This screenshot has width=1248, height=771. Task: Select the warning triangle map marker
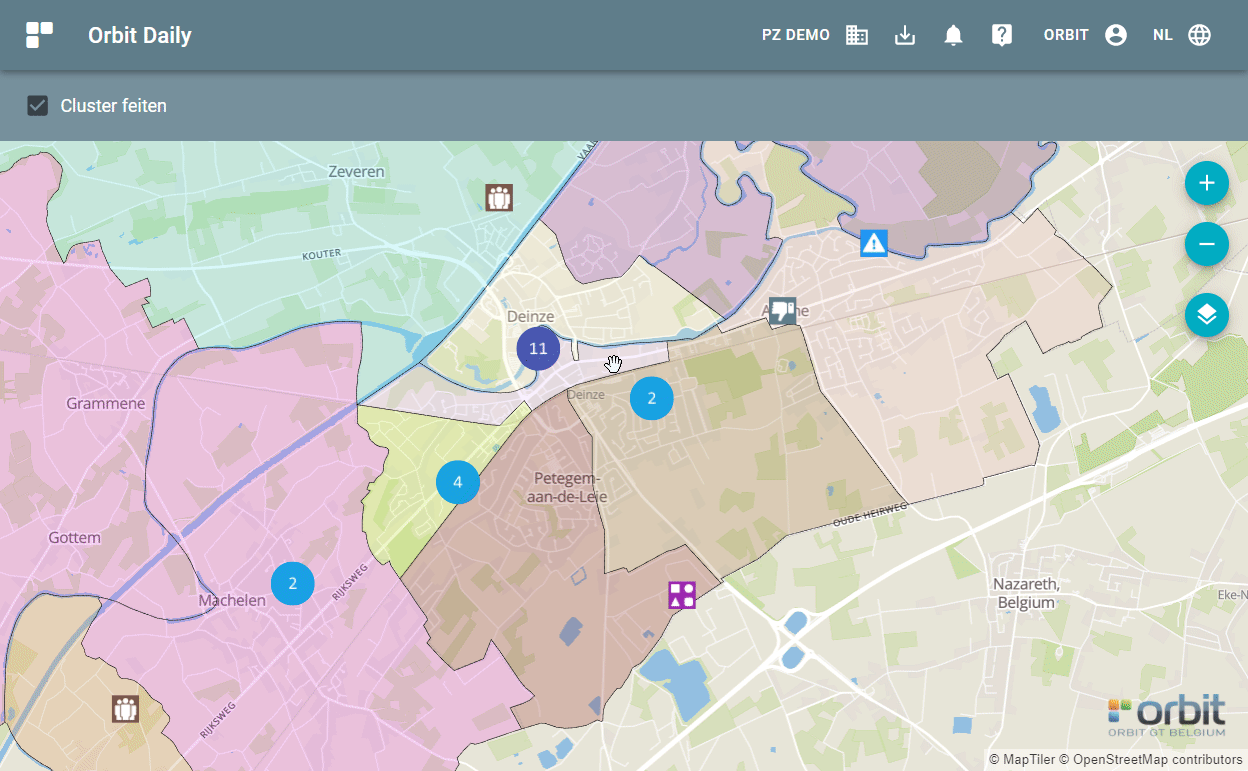873,243
